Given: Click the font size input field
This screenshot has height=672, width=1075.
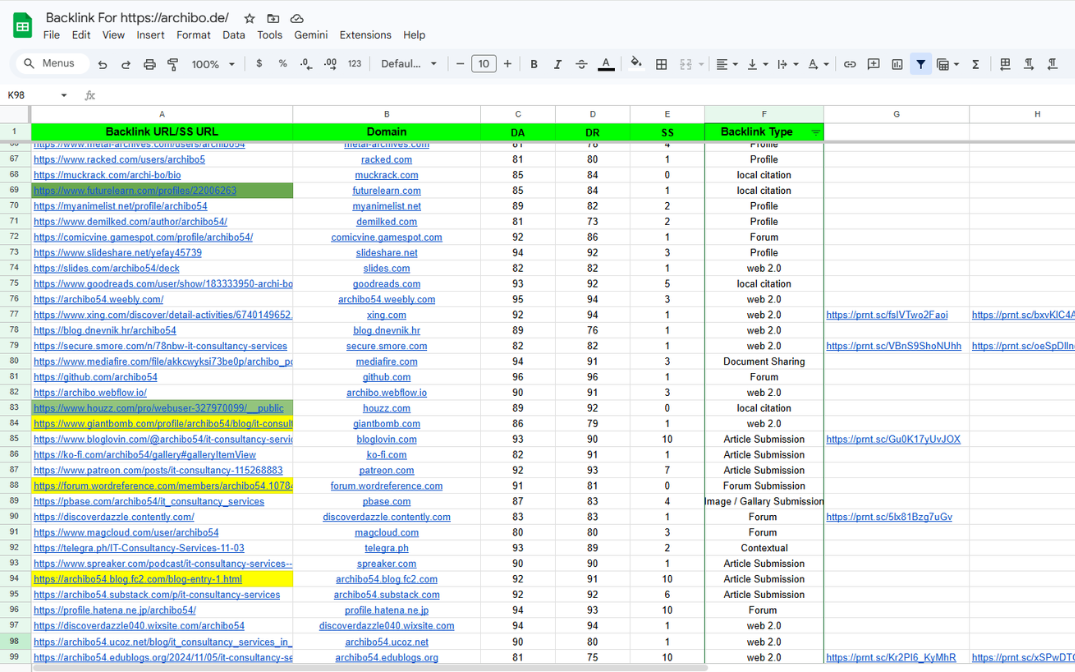Looking at the screenshot, I should click(483, 64).
